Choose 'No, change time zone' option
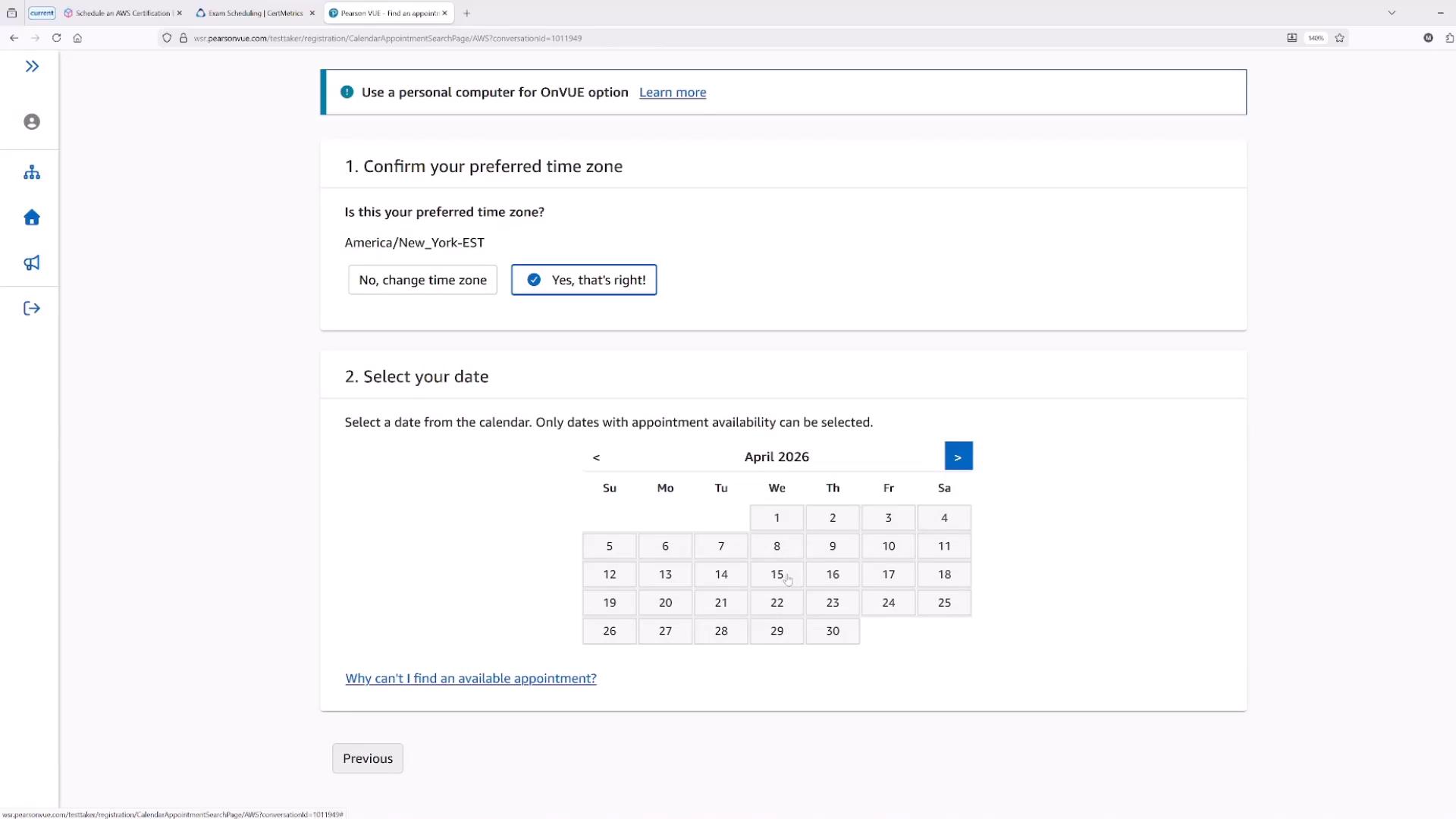 (x=422, y=280)
